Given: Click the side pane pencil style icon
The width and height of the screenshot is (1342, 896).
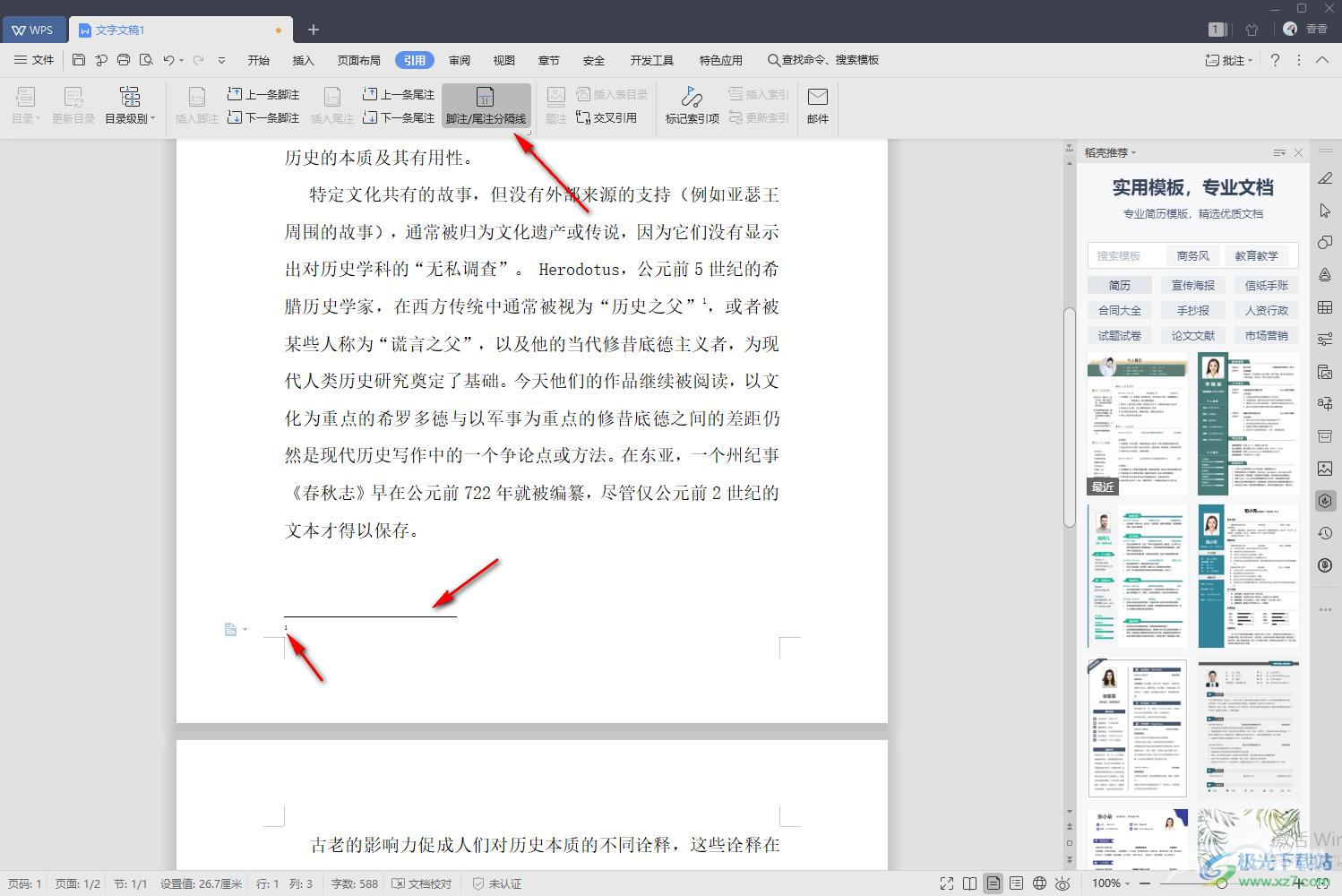Looking at the screenshot, I should pyautogui.click(x=1325, y=178).
